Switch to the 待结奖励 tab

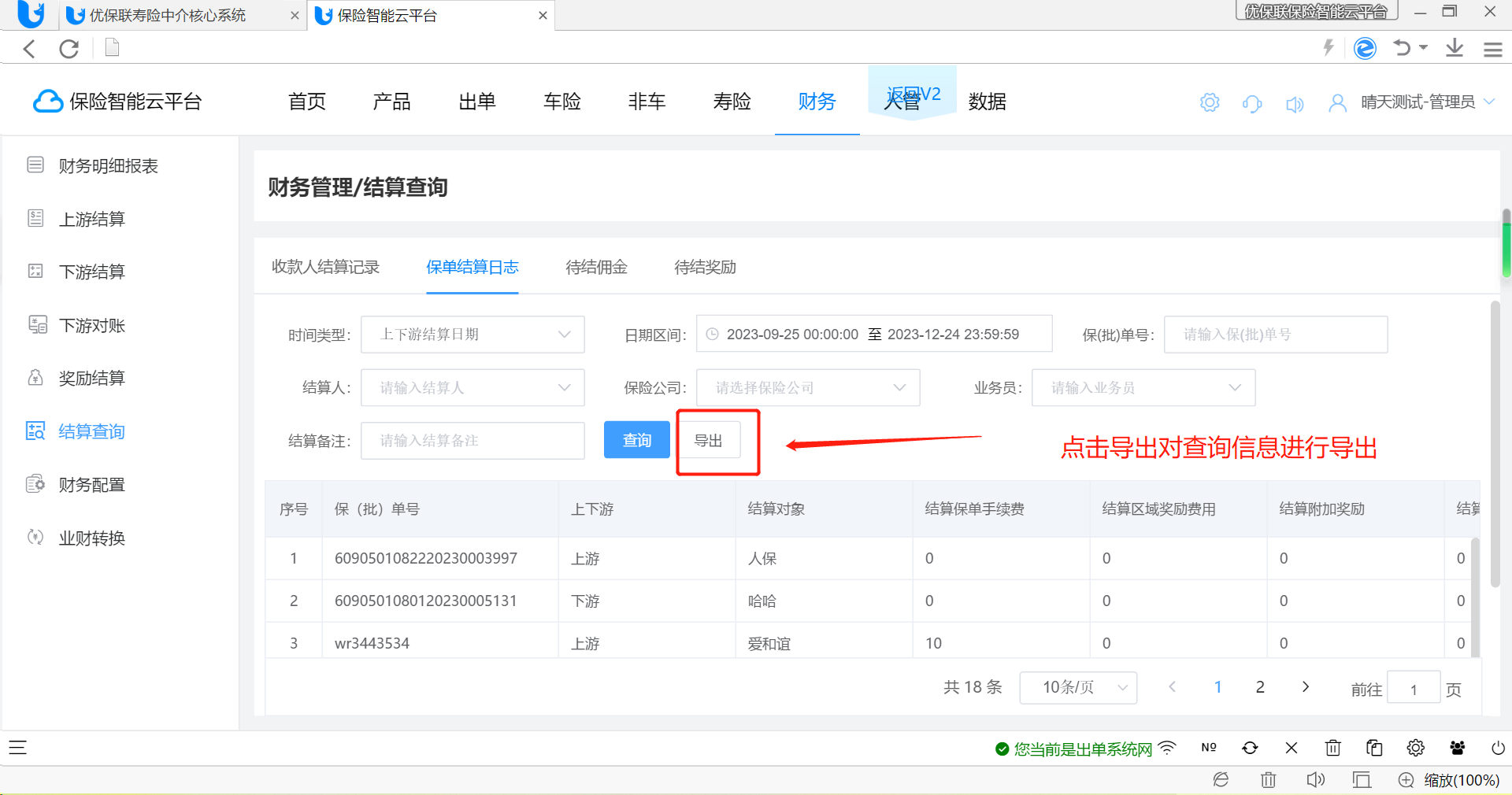pos(705,267)
